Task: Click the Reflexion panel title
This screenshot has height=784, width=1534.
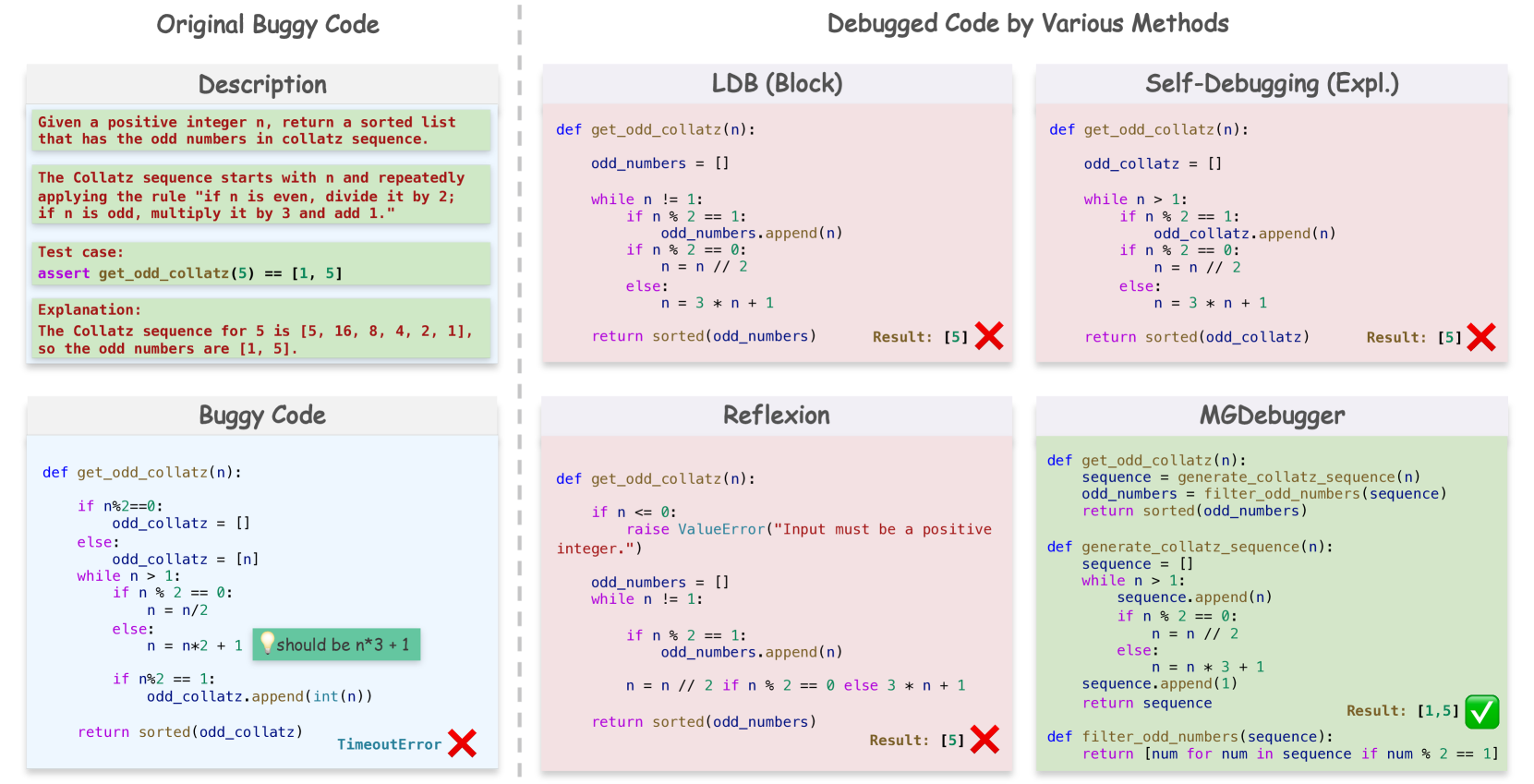Action: pyautogui.click(x=776, y=416)
